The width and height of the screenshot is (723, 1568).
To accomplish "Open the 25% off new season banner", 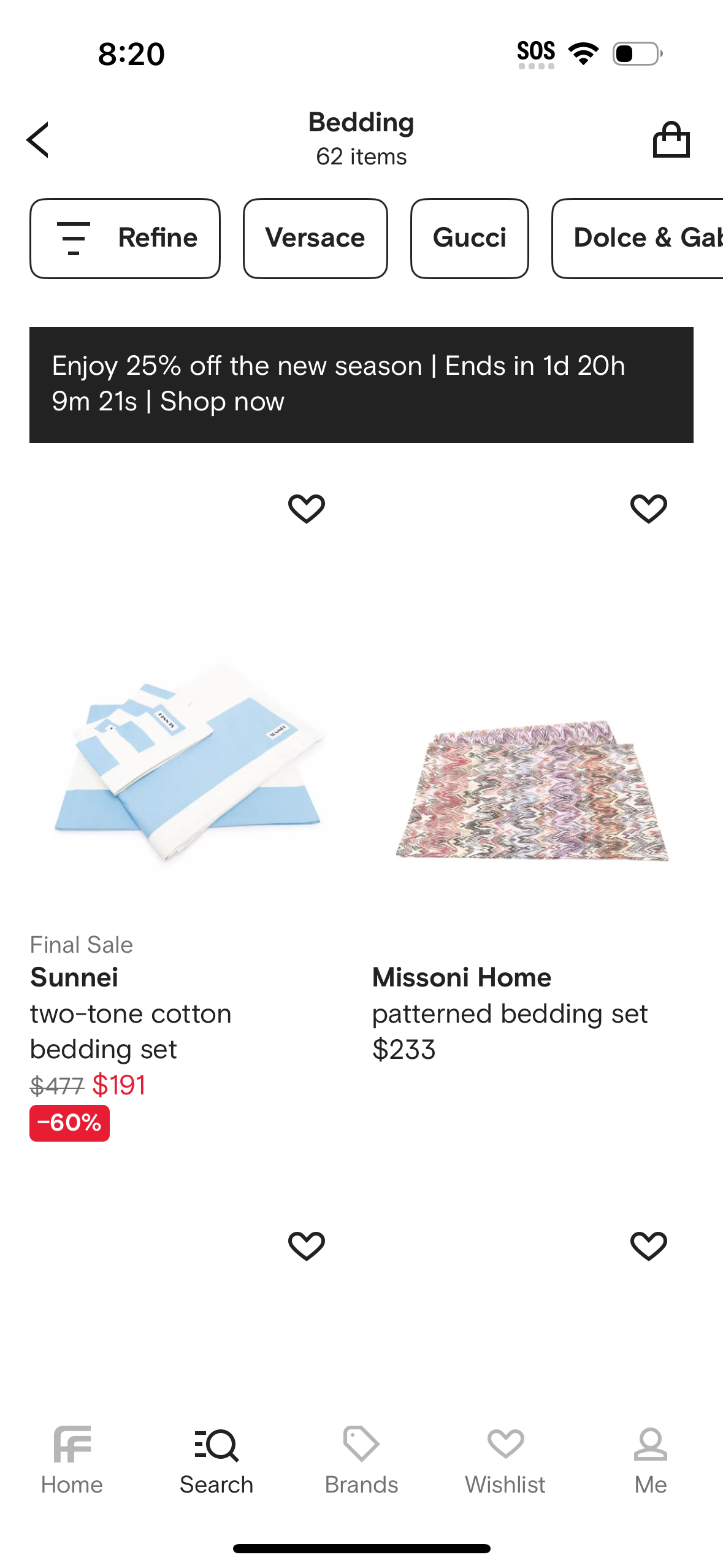I will [361, 385].
